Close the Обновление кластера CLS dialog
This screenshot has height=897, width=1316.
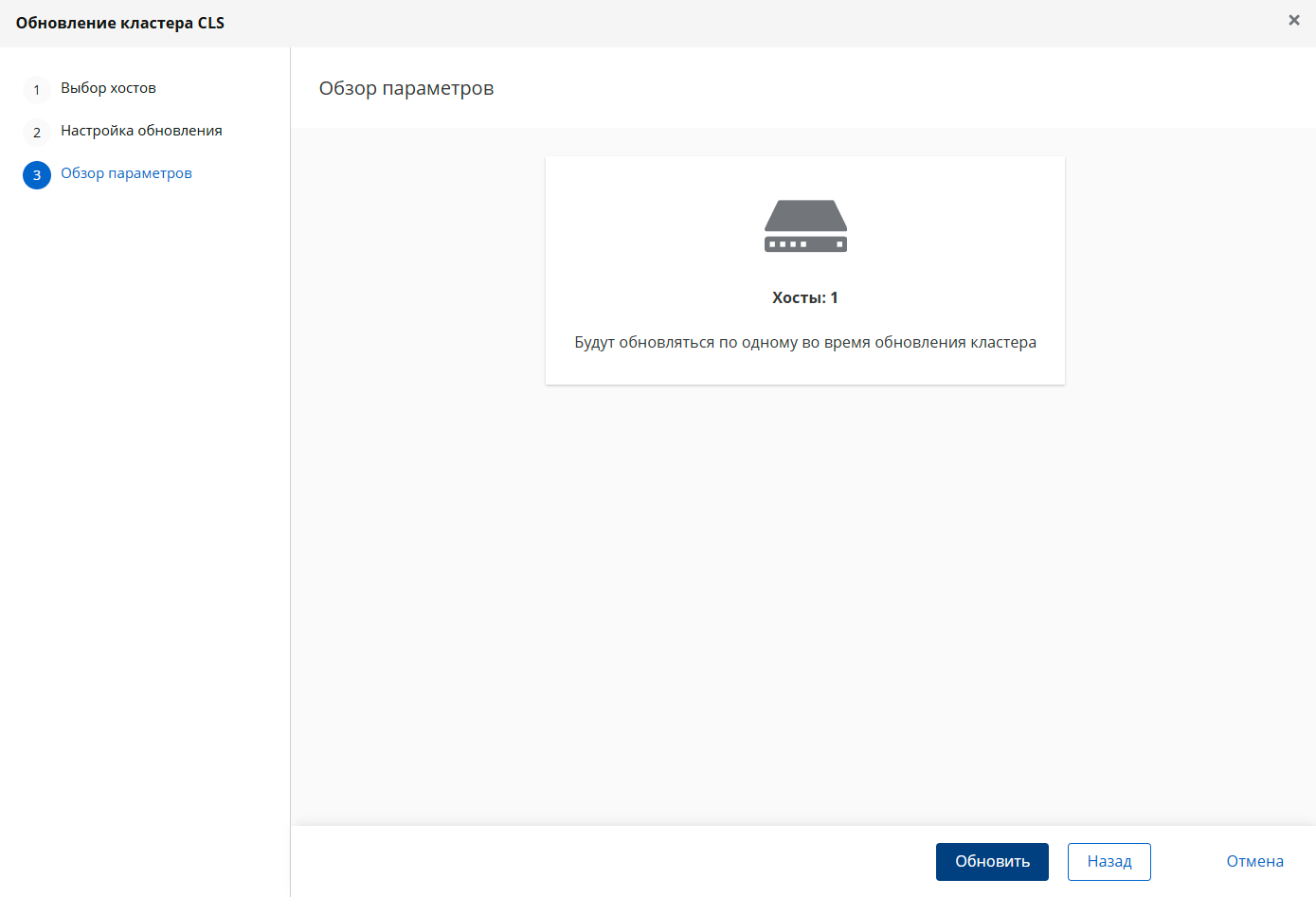(x=1294, y=20)
